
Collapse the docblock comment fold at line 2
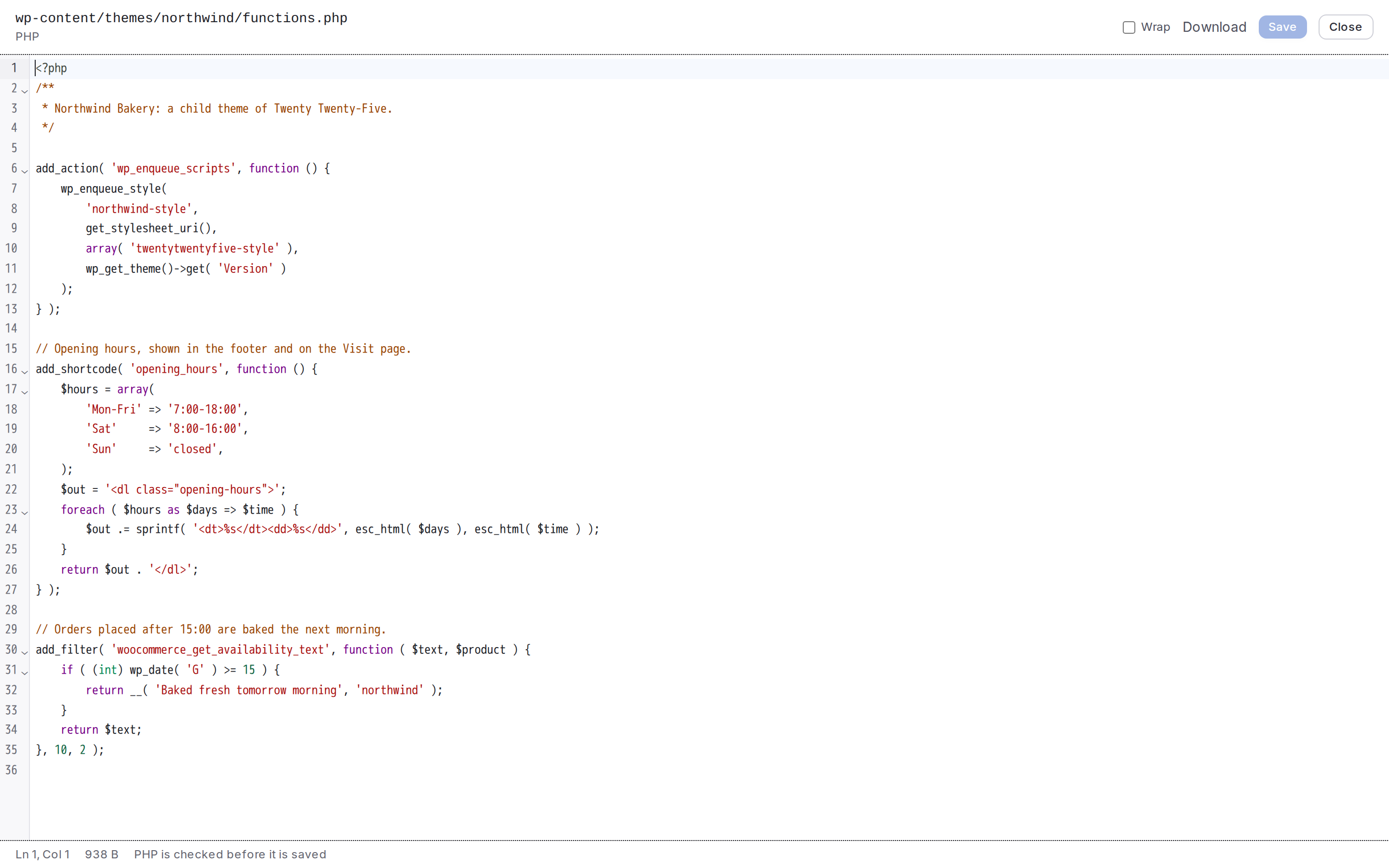[25, 90]
